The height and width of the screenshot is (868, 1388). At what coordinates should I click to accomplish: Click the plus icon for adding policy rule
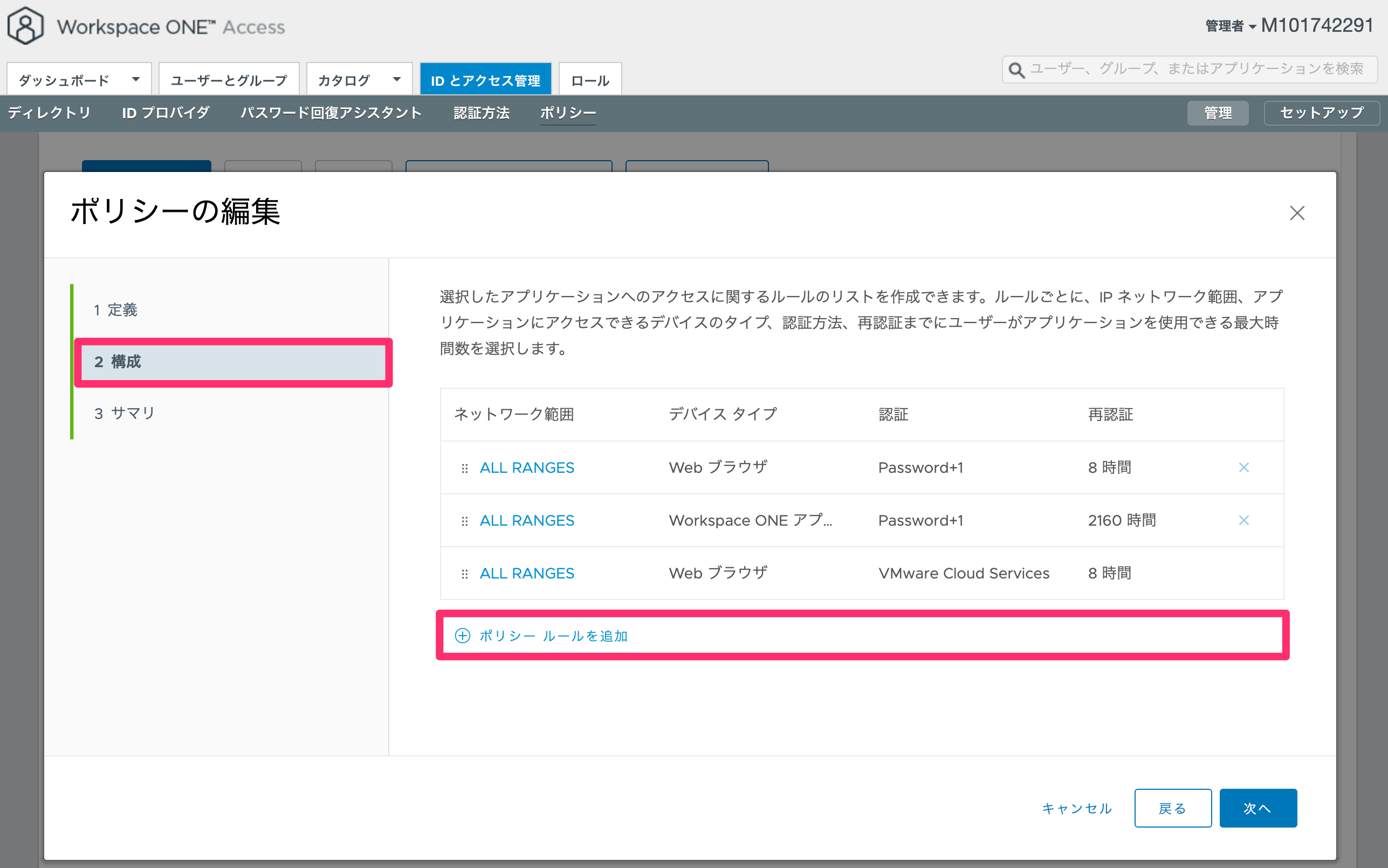pyautogui.click(x=462, y=636)
